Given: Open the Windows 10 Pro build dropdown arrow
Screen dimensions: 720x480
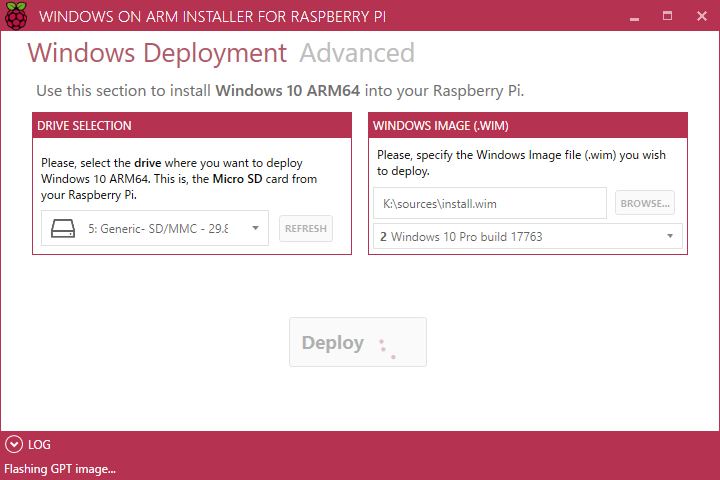Looking at the screenshot, I should click(x=670, y=236).
